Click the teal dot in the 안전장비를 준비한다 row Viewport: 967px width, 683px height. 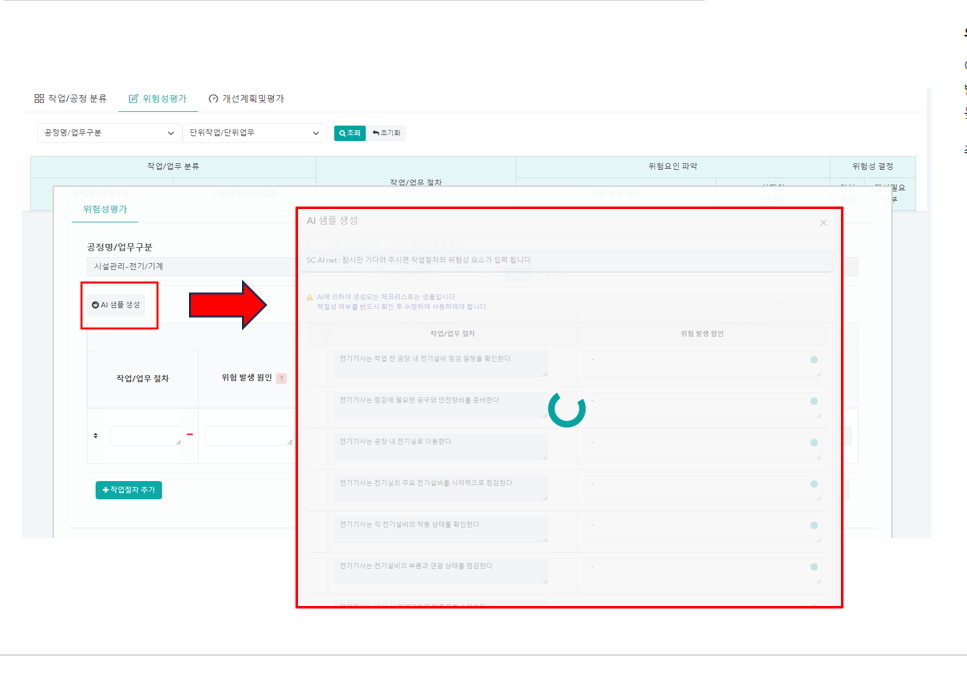click(x=814, y=401)
